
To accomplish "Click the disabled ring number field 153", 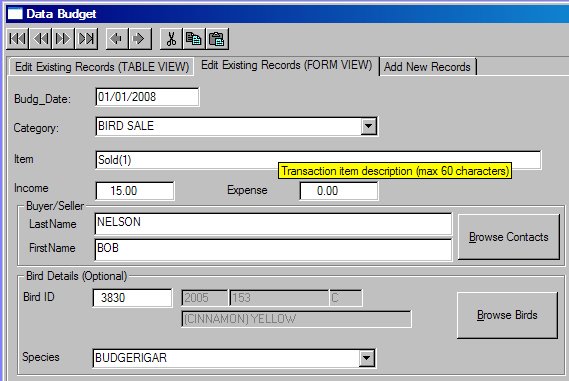I will [279, 298].
